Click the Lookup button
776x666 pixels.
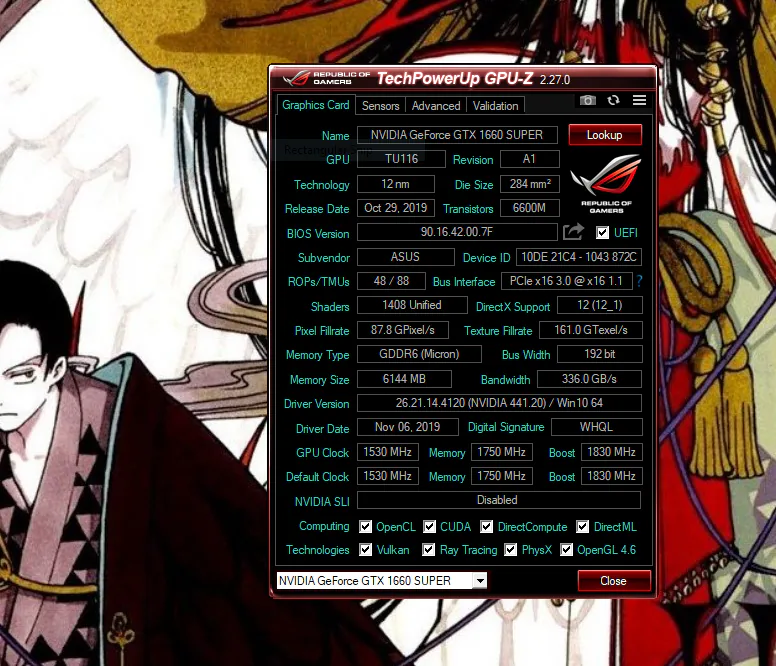[x=605, y=135]
